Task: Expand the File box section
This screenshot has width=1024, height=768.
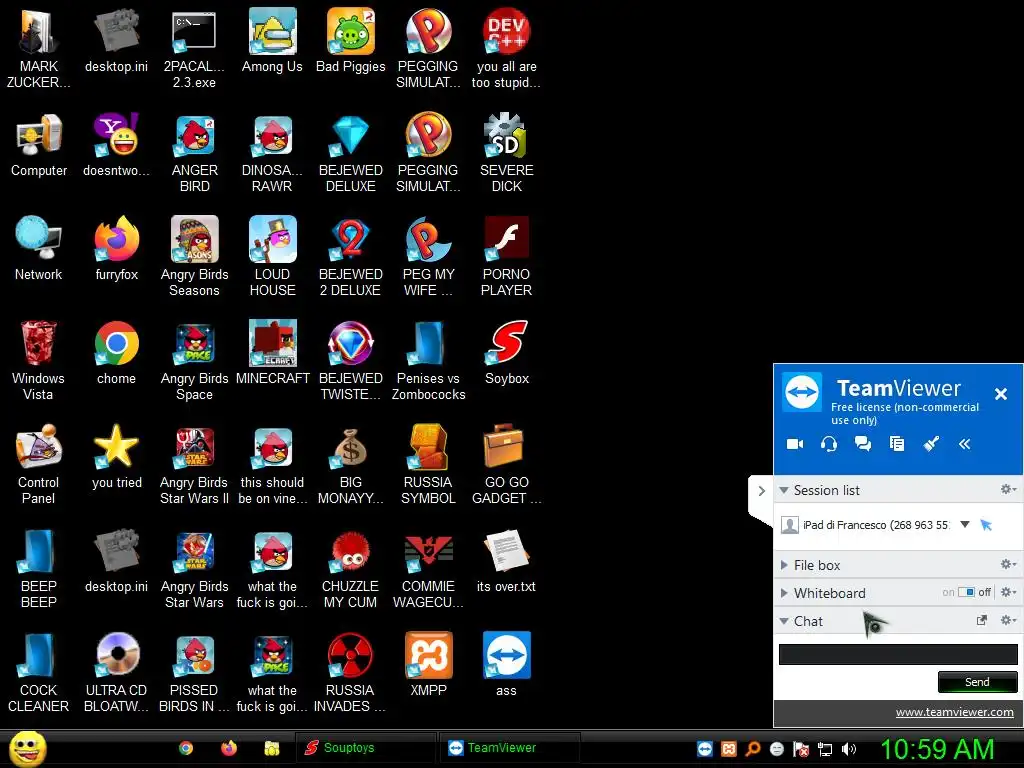Action: [x=784, y=565]
